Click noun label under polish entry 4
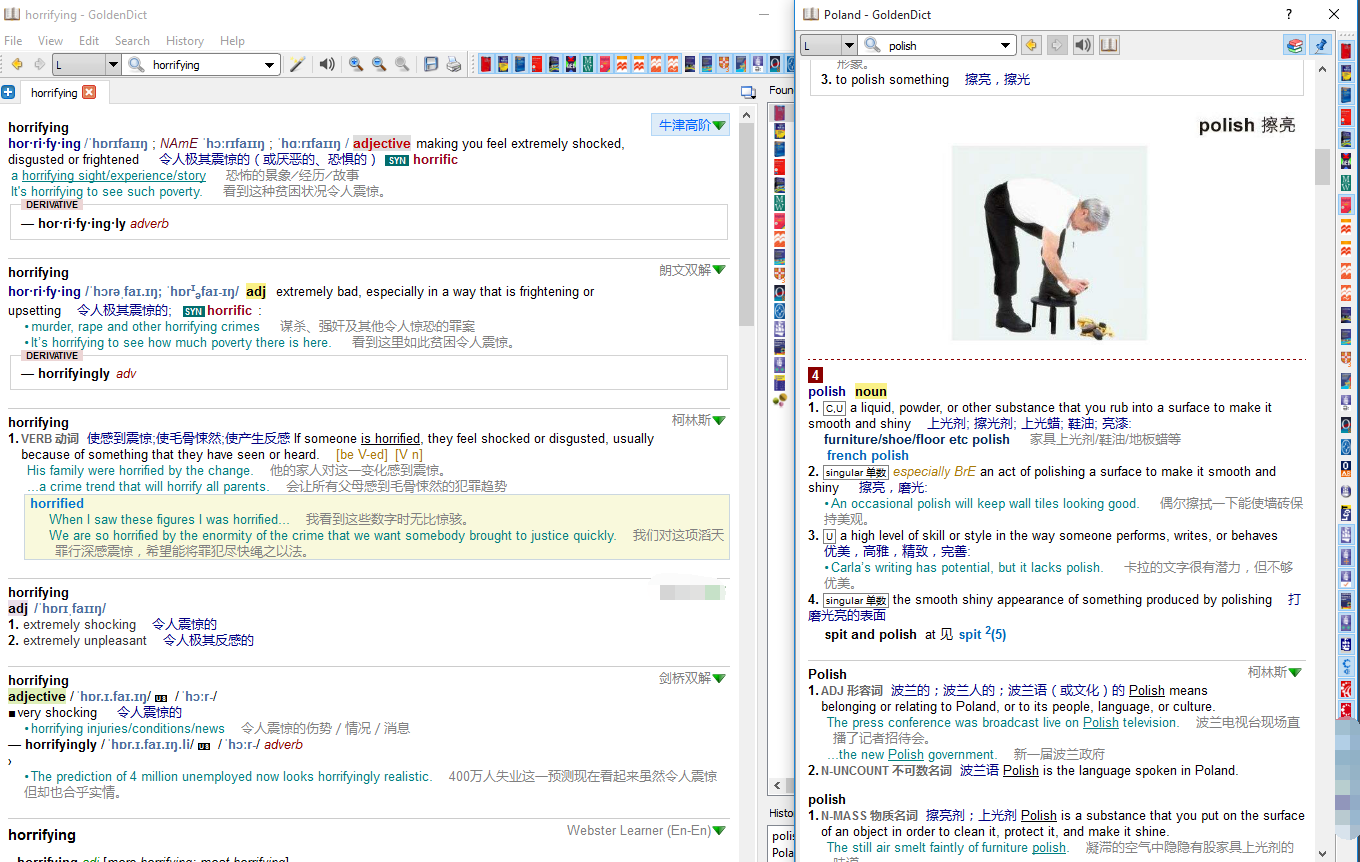 [871, 391]
